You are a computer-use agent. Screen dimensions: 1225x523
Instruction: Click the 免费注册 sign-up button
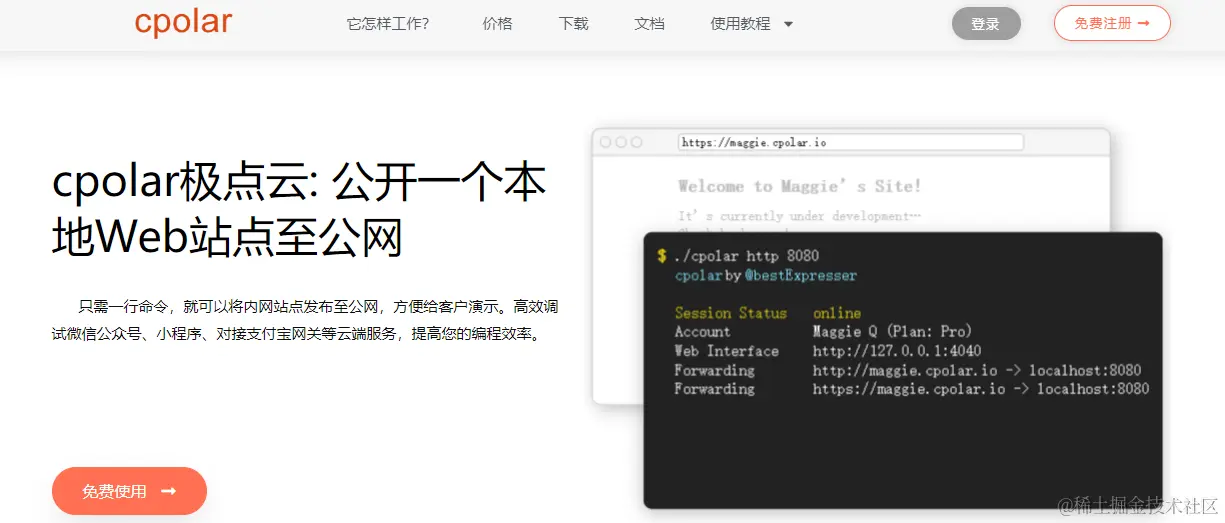coord(1112,23)
